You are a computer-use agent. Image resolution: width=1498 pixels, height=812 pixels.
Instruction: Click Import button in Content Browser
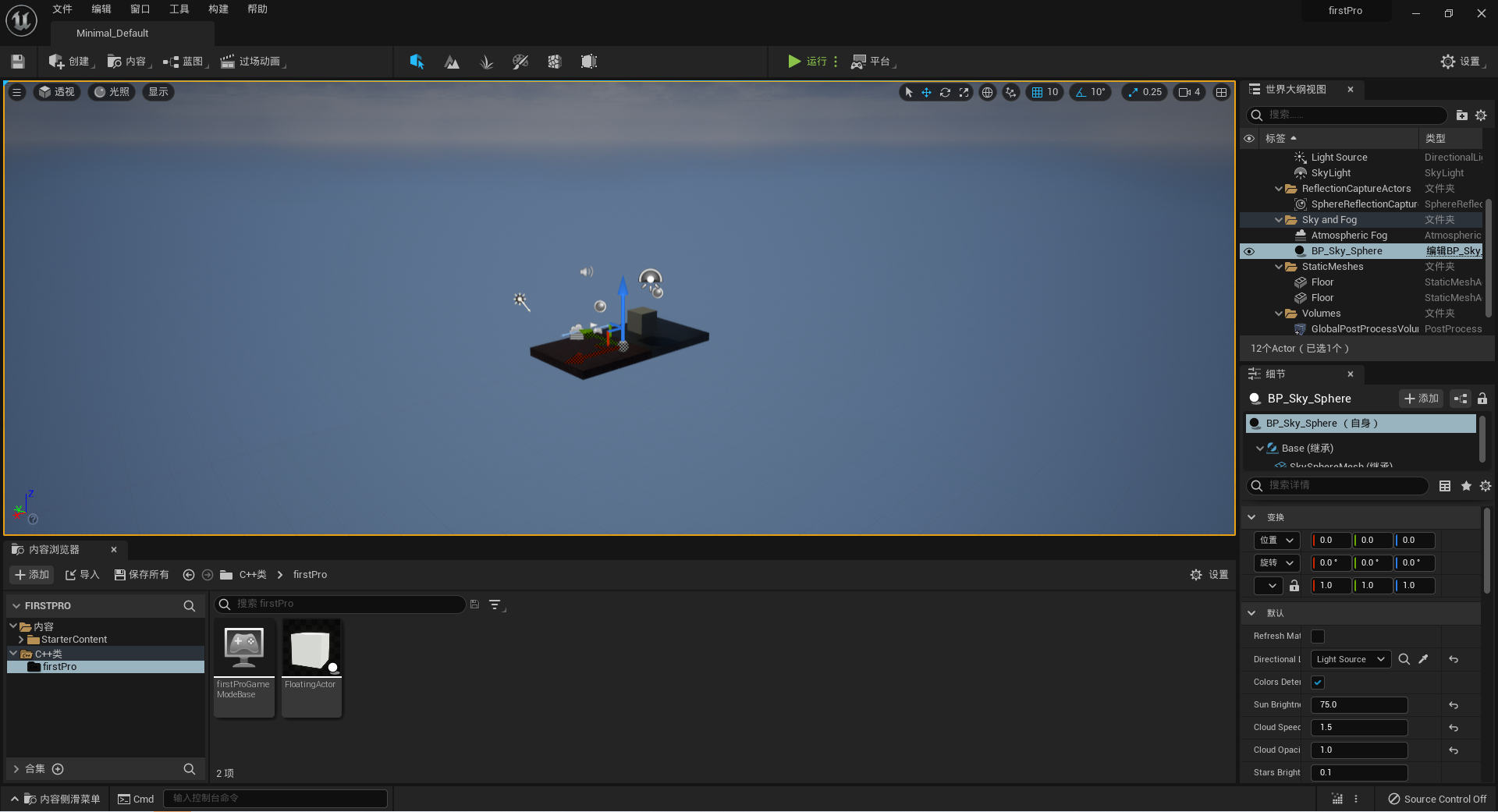click(82, 575)
